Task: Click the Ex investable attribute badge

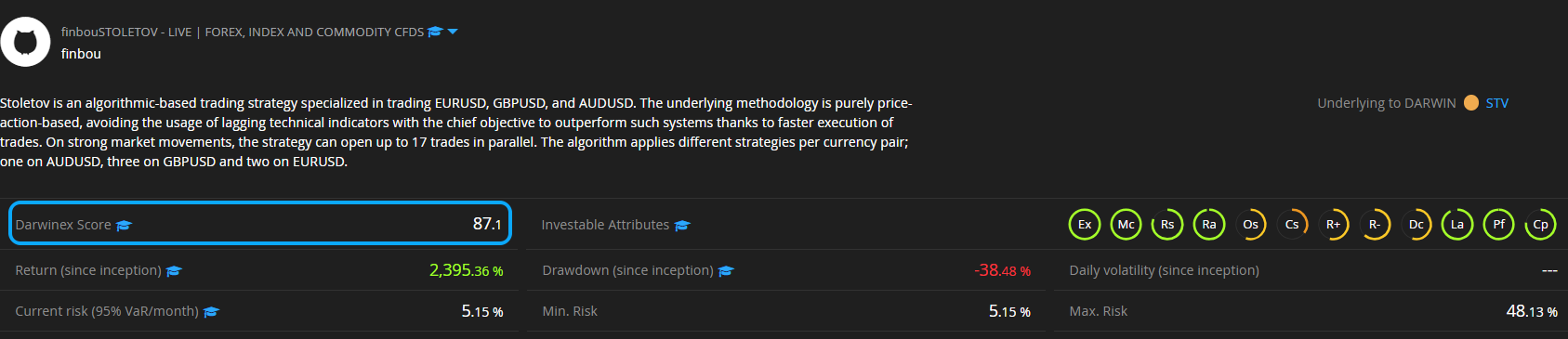Action: click(1085, 225)
